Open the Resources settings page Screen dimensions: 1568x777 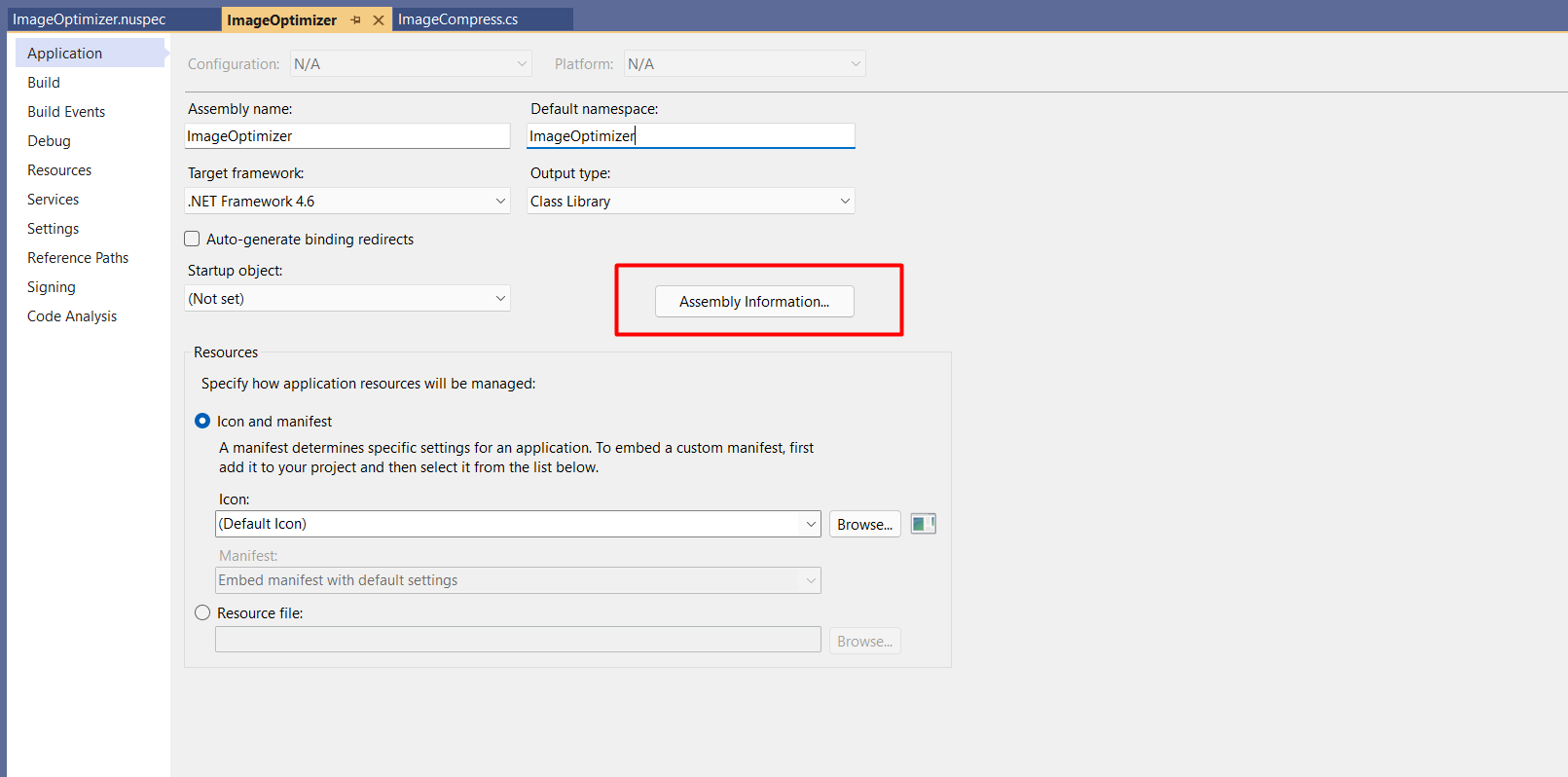tap(59, 170)
